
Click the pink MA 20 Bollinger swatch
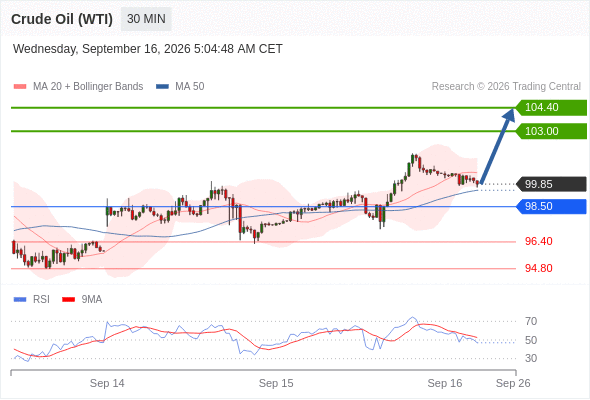[x=20, y=87]
